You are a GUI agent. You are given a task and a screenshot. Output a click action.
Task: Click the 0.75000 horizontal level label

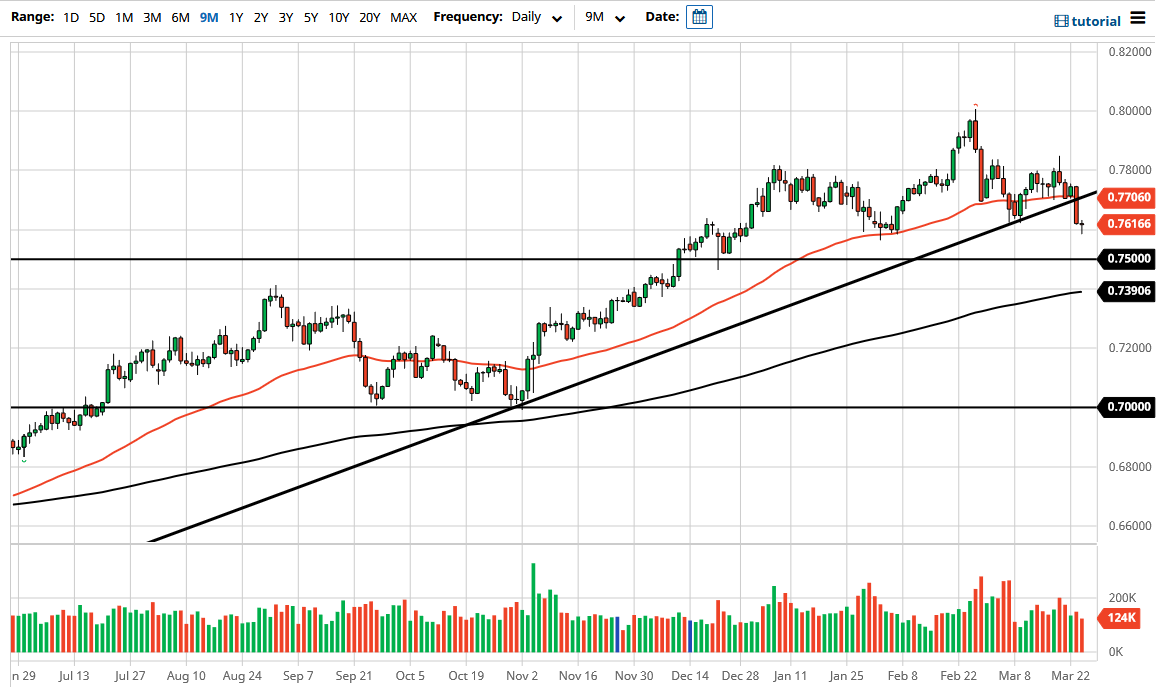click(1126, 258)
